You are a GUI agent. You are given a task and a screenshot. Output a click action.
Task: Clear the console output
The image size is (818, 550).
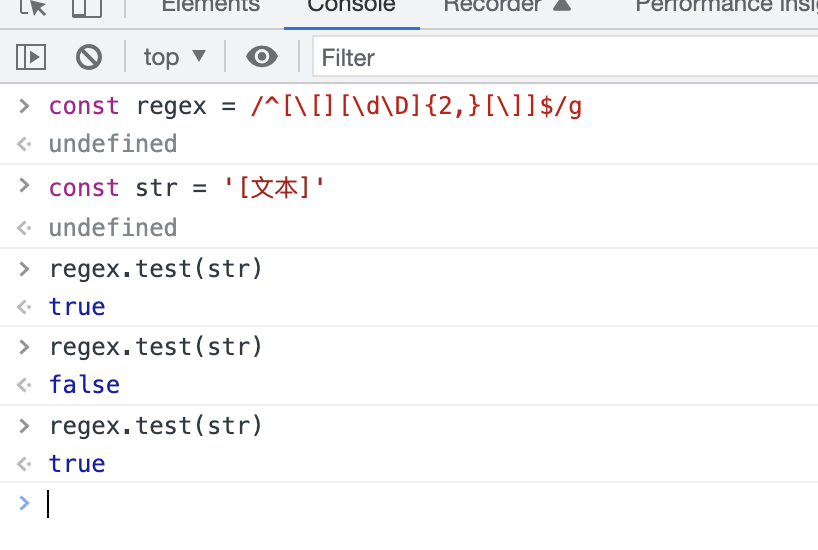tap(89, 57)
